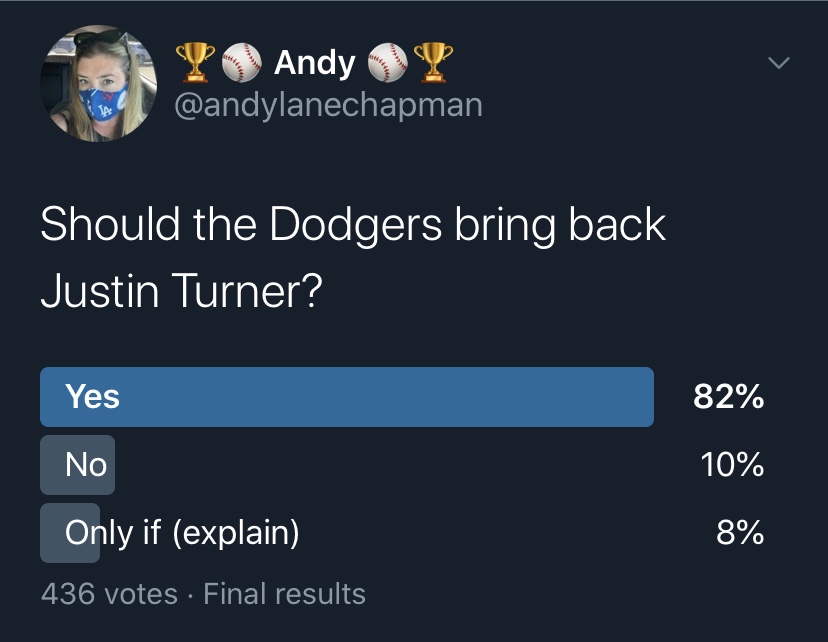This screenshot has height=642, width=828.
Task: Click the words bring back in the tweet
Action: 560,225
